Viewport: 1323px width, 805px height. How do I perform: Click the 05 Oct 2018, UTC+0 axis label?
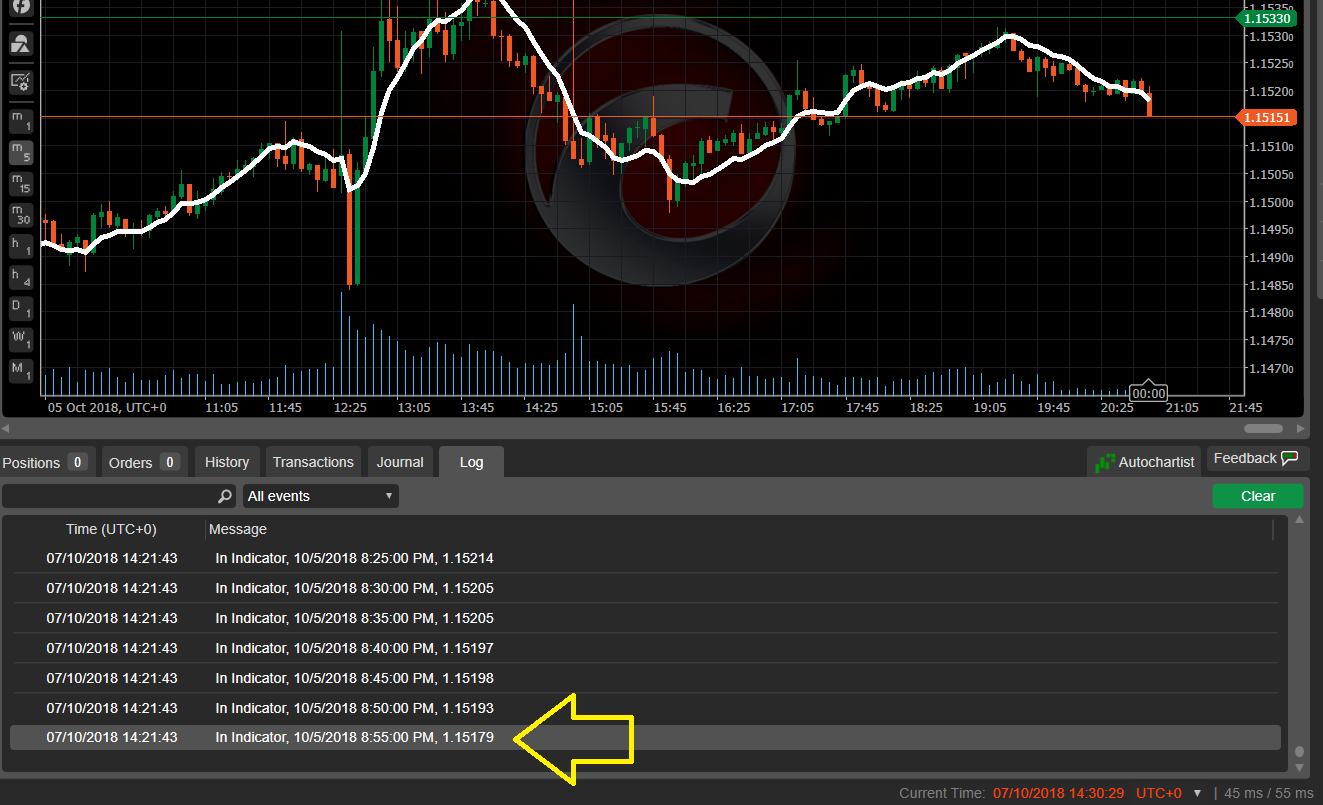coord(107,408)
